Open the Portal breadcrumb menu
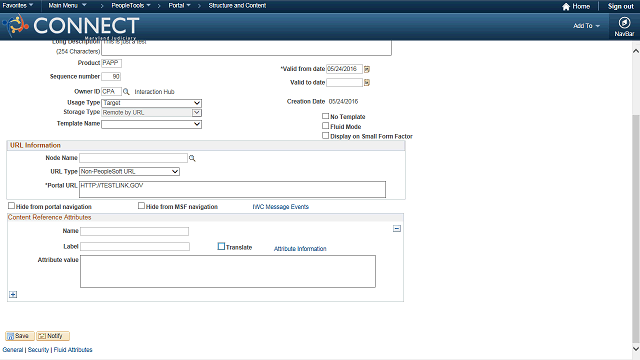Screen dimensions: 640x360 coord(180,6)
